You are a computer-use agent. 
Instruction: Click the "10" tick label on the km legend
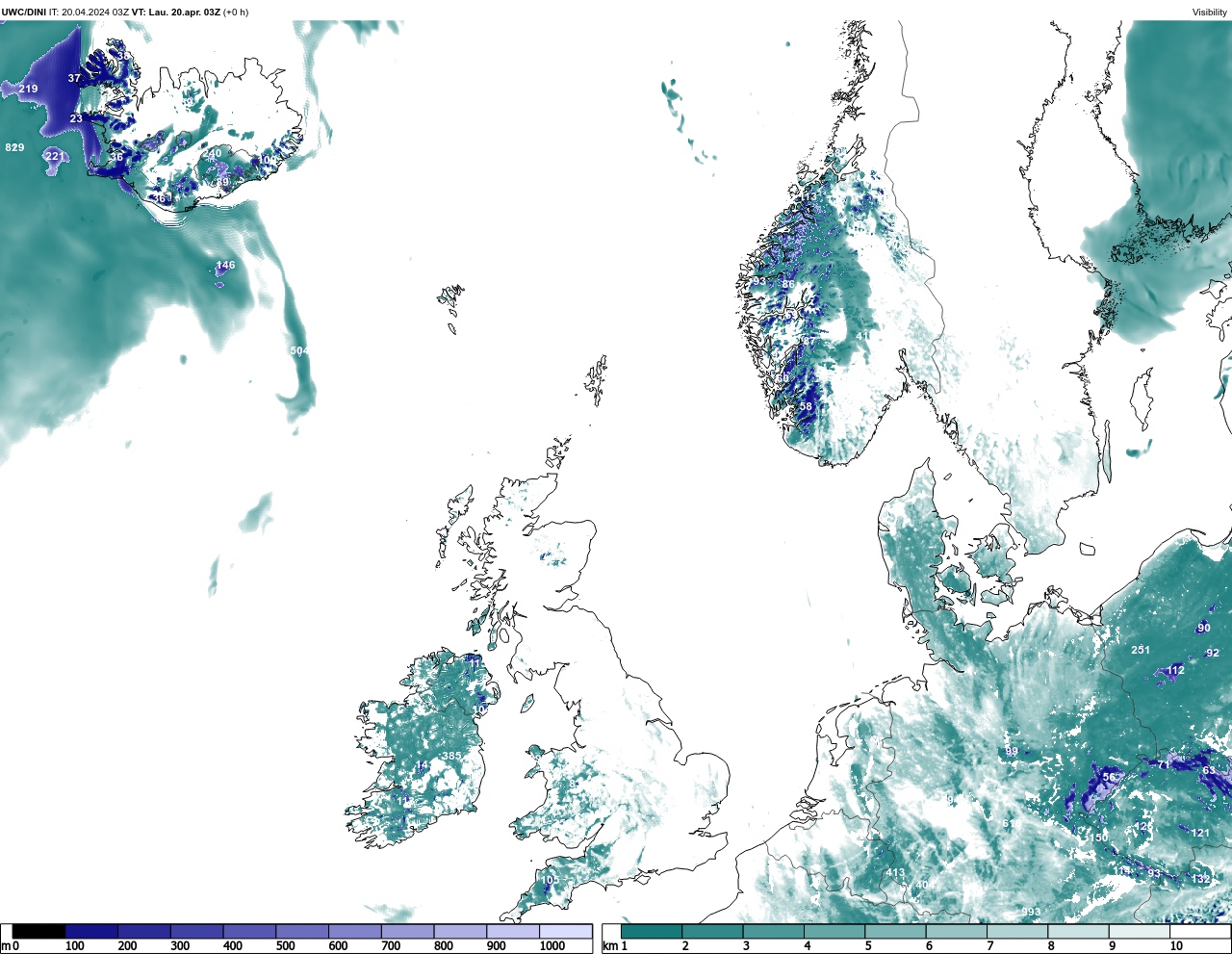click(x=1176, y=946)
